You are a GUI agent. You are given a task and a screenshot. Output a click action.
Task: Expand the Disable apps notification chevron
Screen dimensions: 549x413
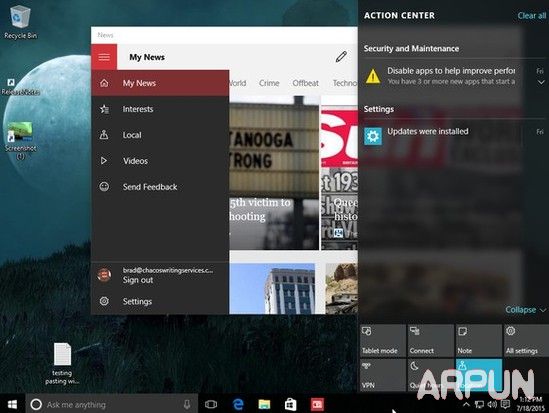coord(541,82)
